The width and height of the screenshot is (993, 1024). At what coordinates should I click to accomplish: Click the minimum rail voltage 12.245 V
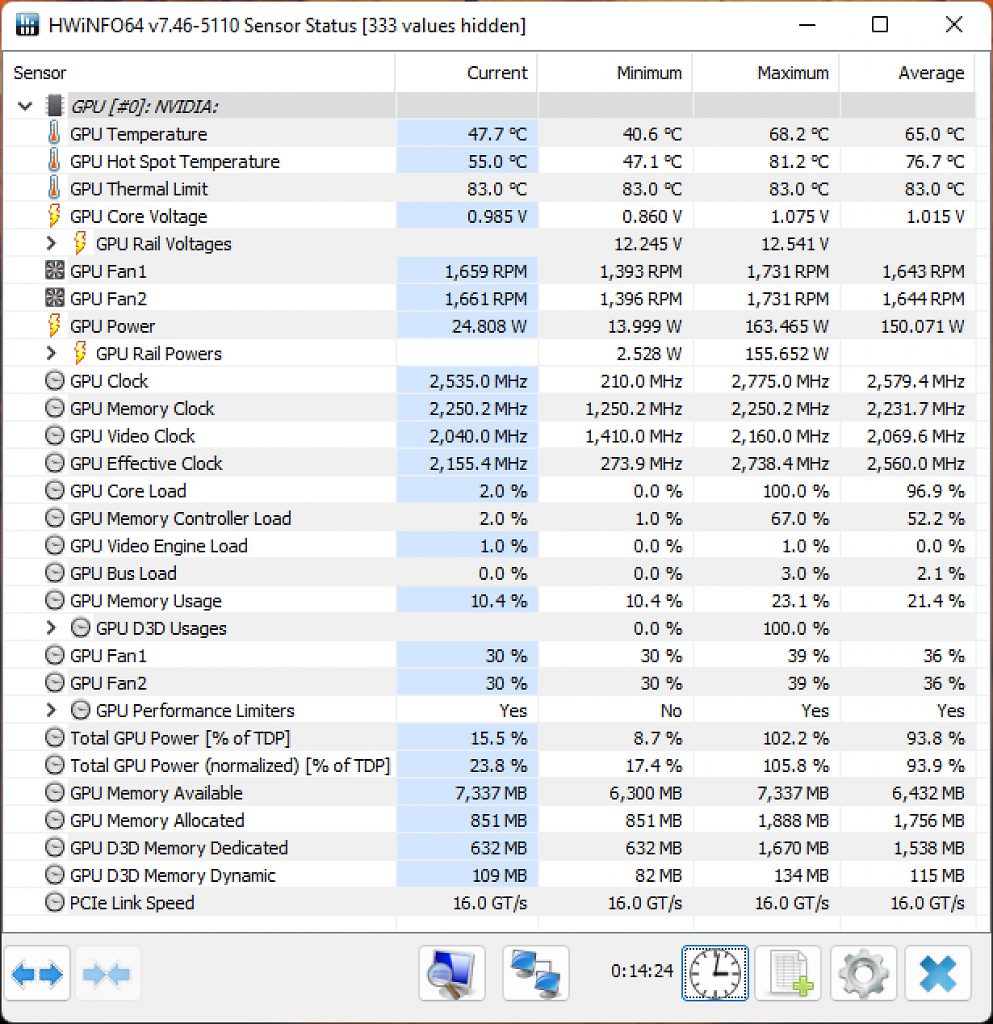648,244
